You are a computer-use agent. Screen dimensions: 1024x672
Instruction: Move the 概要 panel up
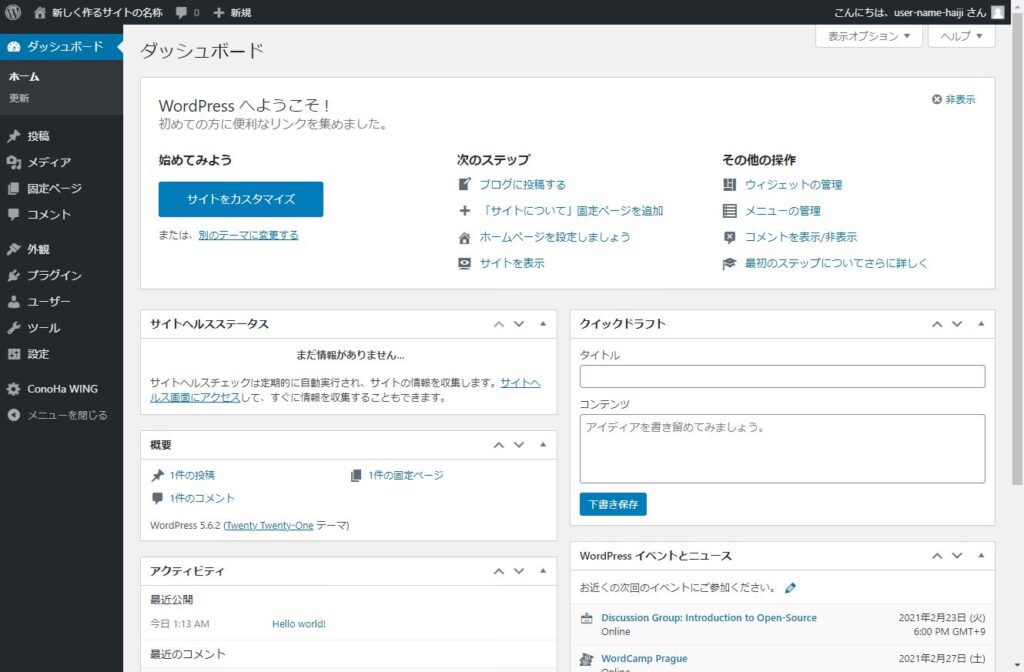pos(498,445)
